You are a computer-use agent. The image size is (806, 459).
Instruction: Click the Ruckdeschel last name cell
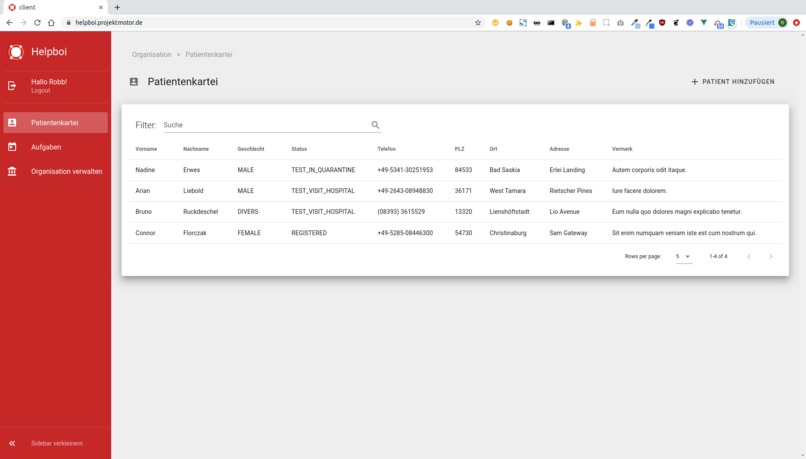(200, 212)
